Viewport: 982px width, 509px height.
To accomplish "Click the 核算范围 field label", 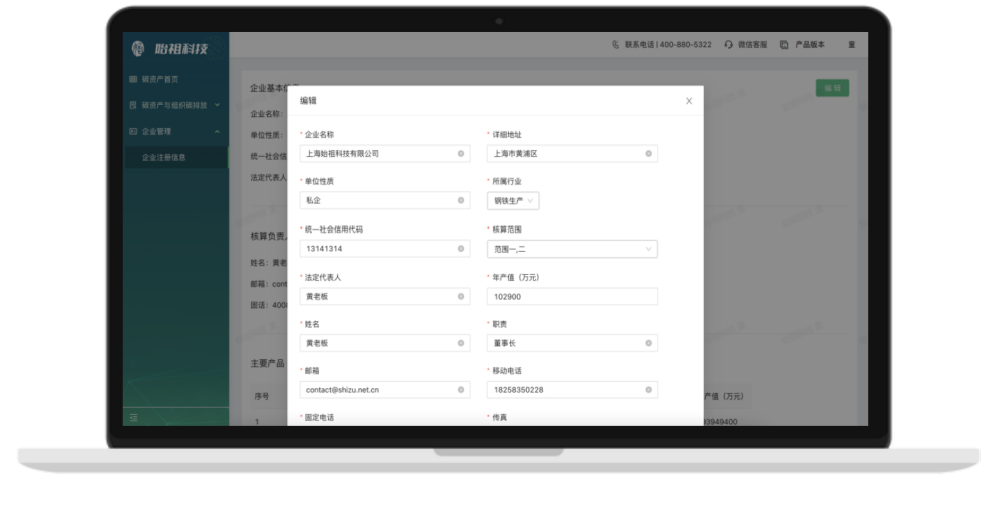I will click(x=507, y=229).
